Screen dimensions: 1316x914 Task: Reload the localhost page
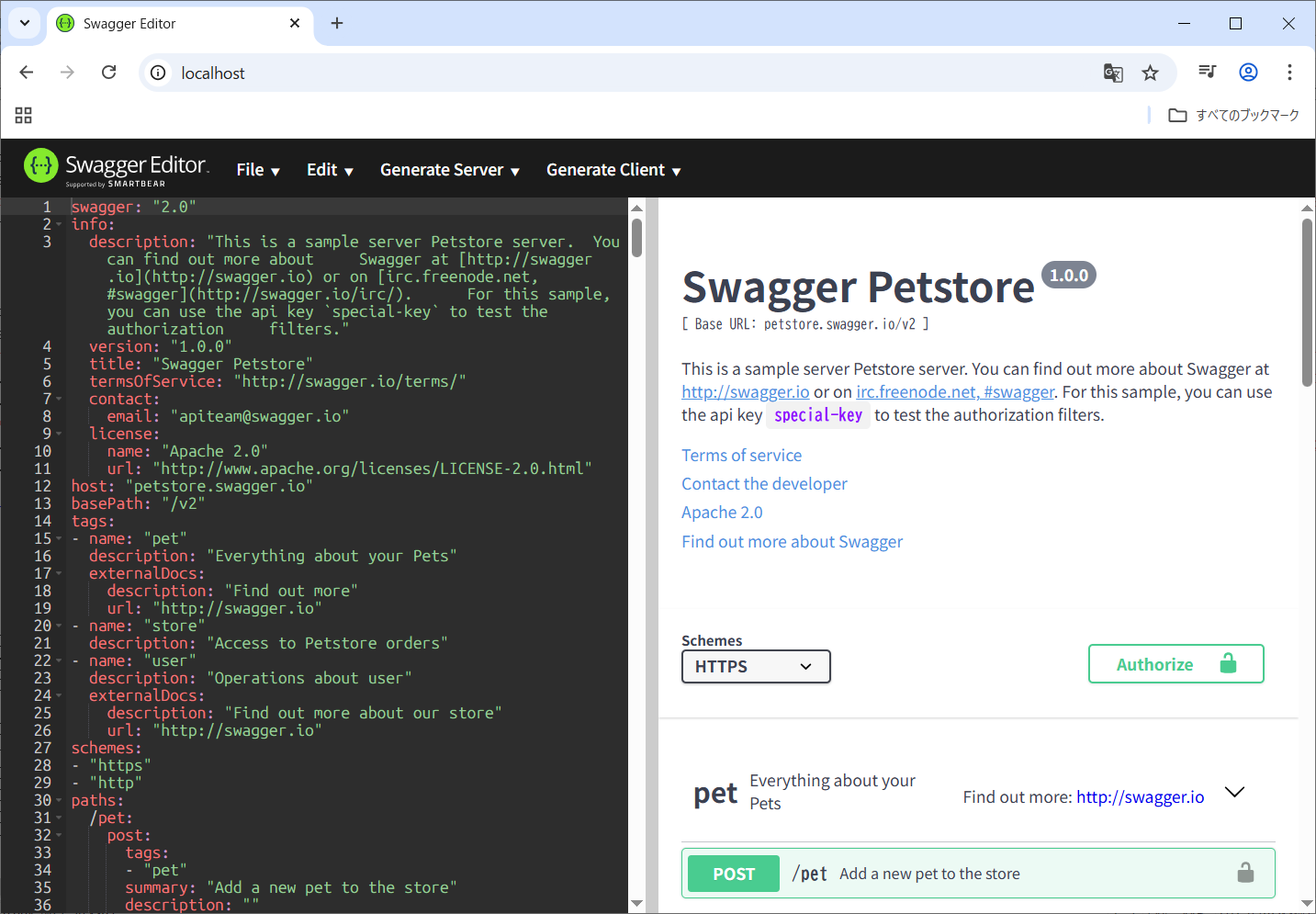click(108, 73)
